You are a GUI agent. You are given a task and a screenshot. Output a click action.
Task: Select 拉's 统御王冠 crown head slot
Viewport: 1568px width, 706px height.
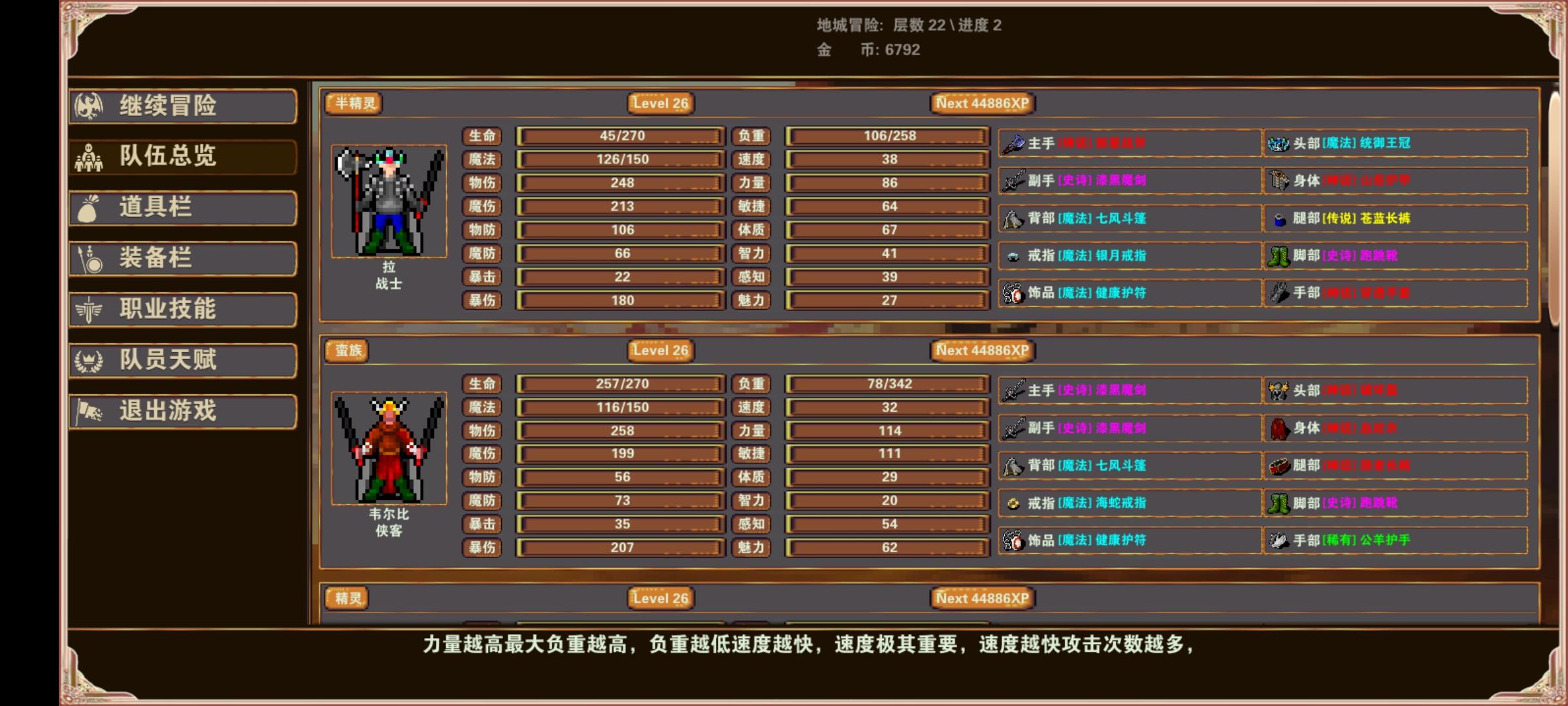point(1396,143)
